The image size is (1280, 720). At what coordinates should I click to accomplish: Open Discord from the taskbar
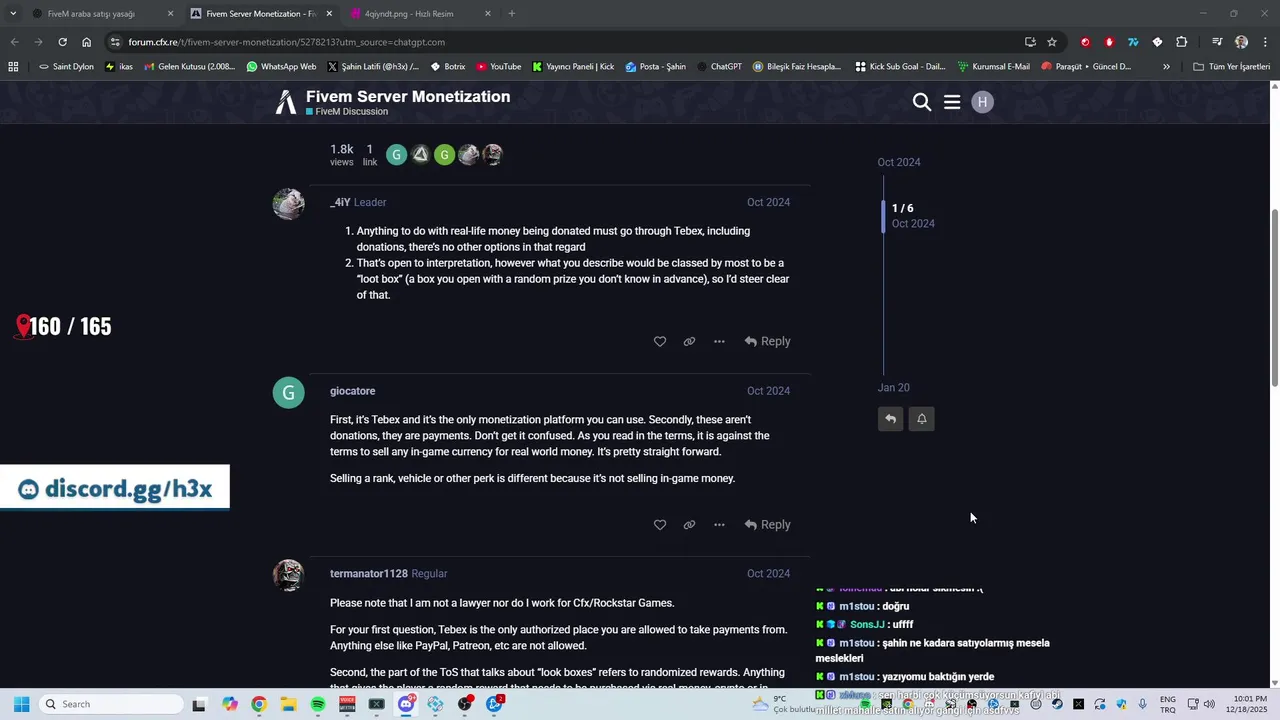(x=406, y=704)
